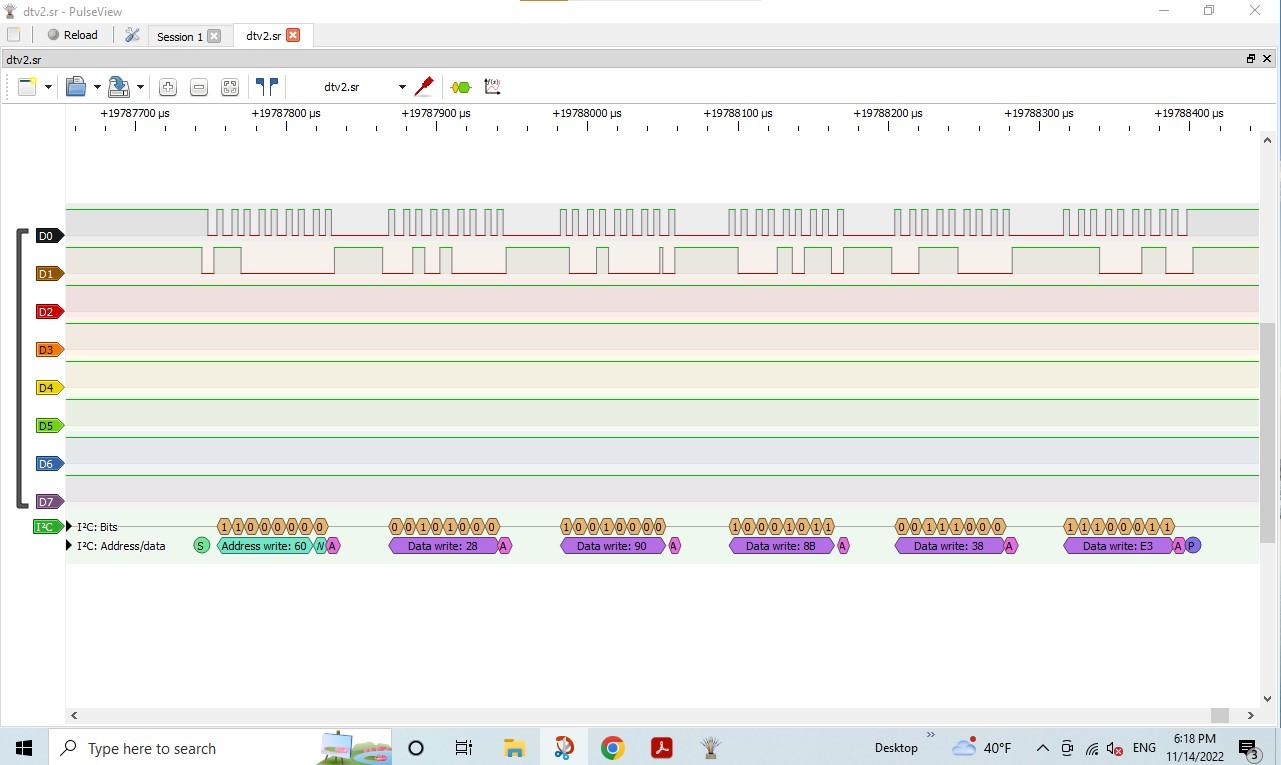Click the add math signal icon

pyautogui.click(x=492, y=87)
